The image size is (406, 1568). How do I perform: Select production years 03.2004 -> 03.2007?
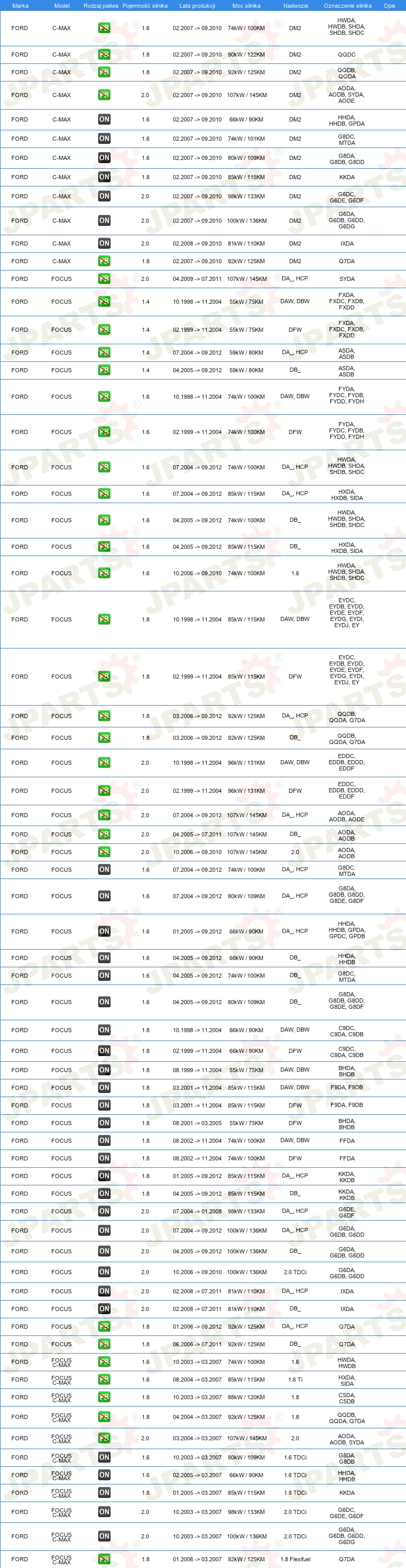[197, 1438]
